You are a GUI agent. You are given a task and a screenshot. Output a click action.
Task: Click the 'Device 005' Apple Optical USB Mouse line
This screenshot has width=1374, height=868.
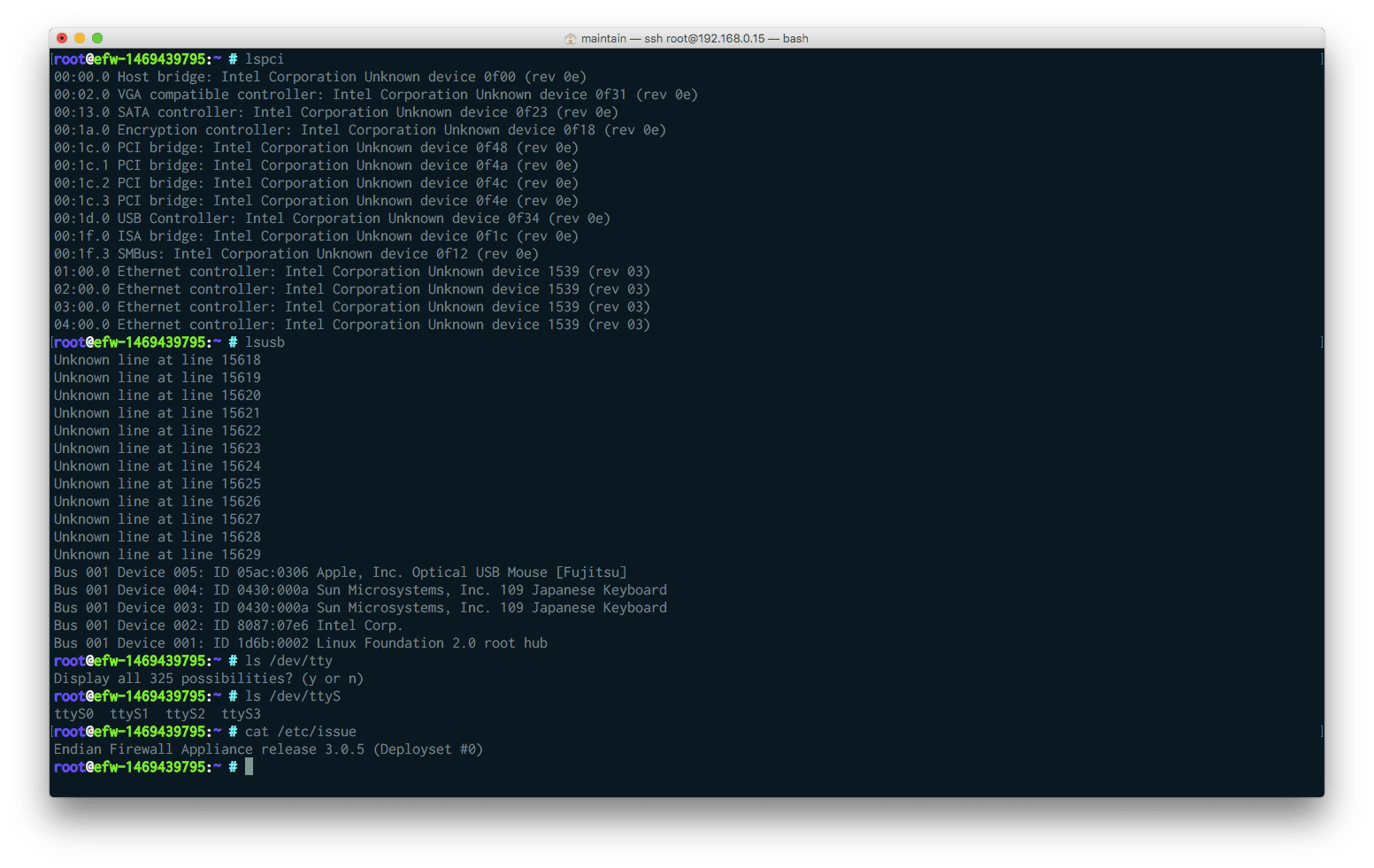pos(341,572)
